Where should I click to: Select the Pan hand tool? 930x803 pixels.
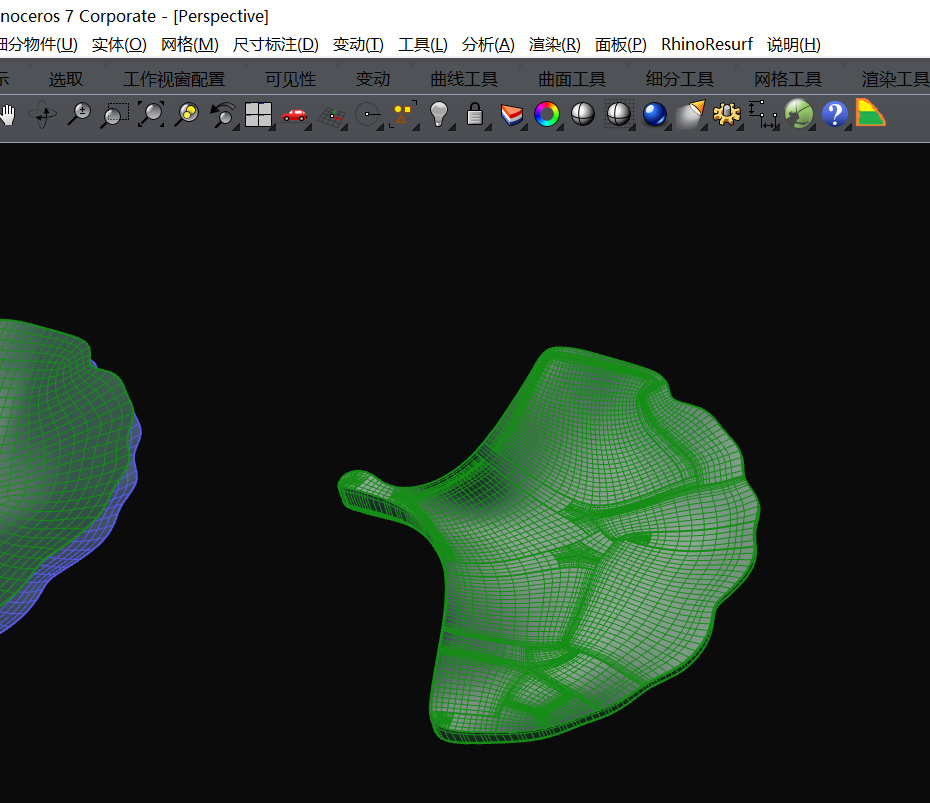tap(9, 115)
